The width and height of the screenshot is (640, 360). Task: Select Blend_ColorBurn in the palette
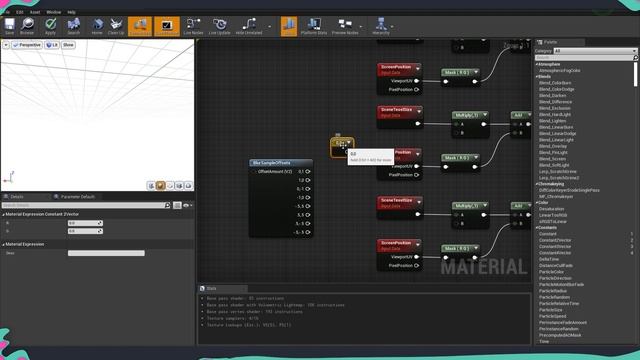[x=555, y=83]
